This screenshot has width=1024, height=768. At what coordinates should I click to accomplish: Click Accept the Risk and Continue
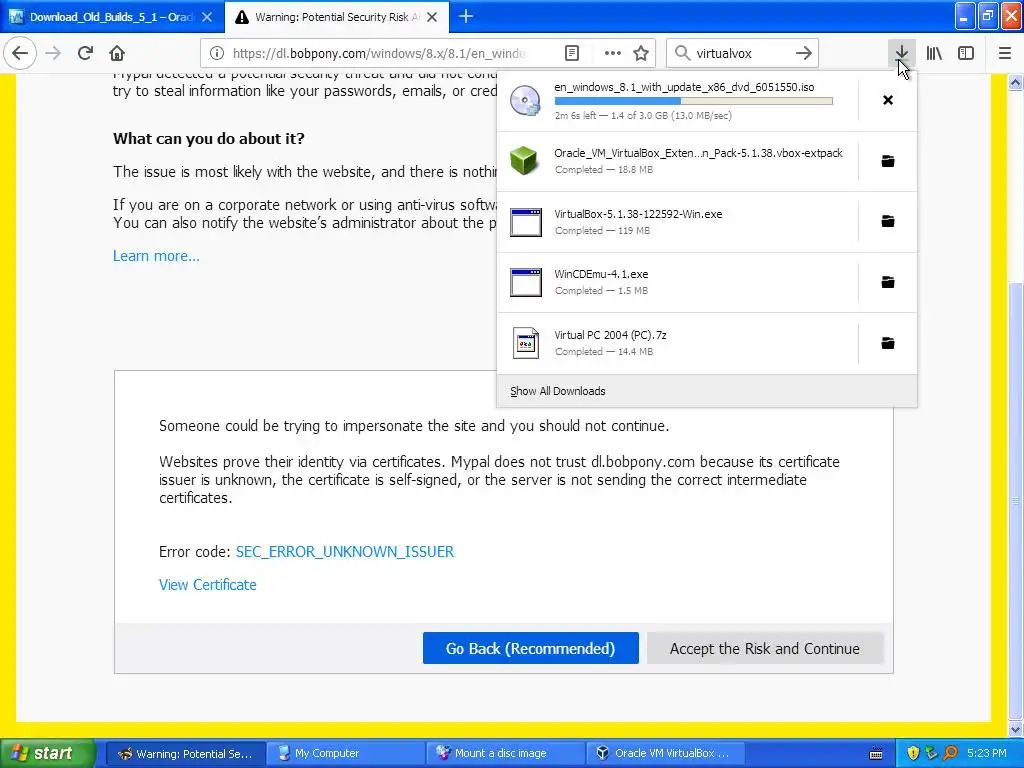765,648
